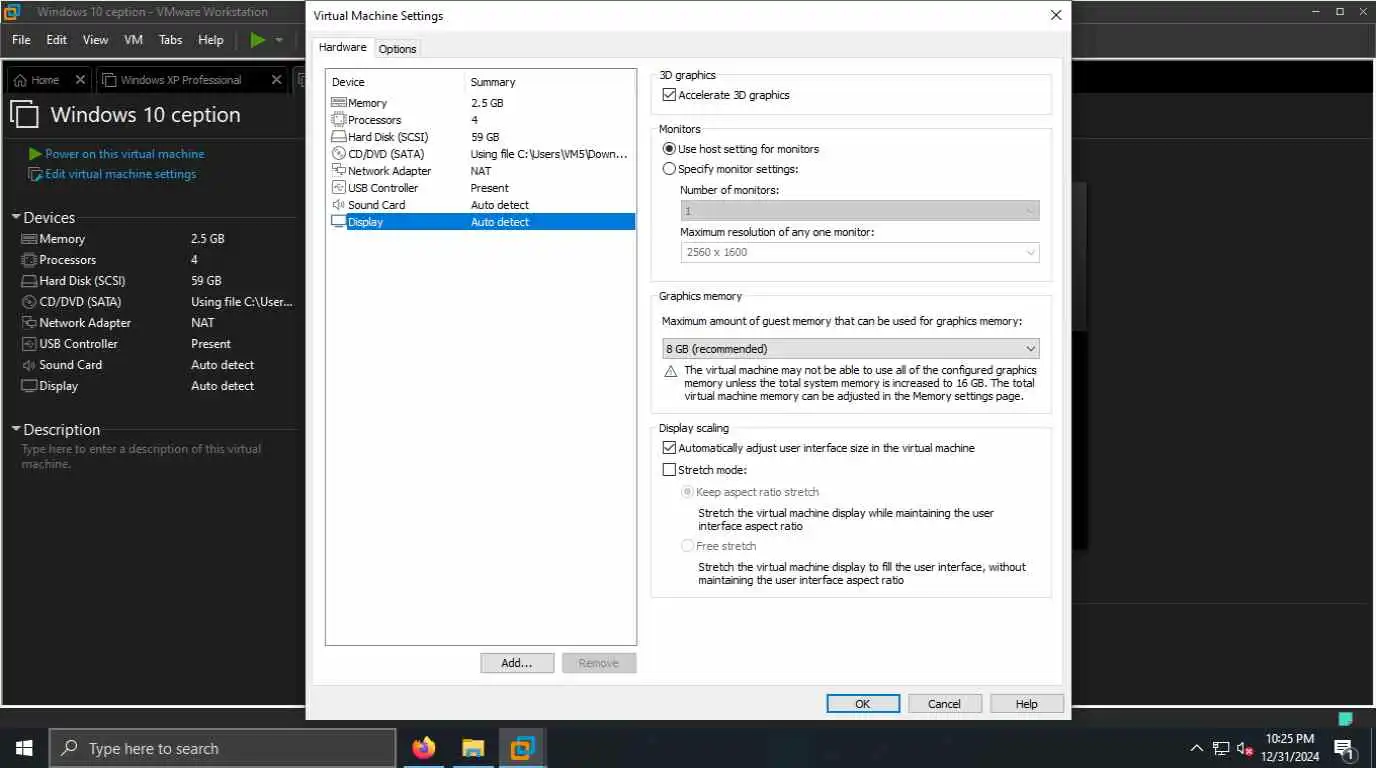
Task: Open the Tabs menu
Action: point(171,40)
